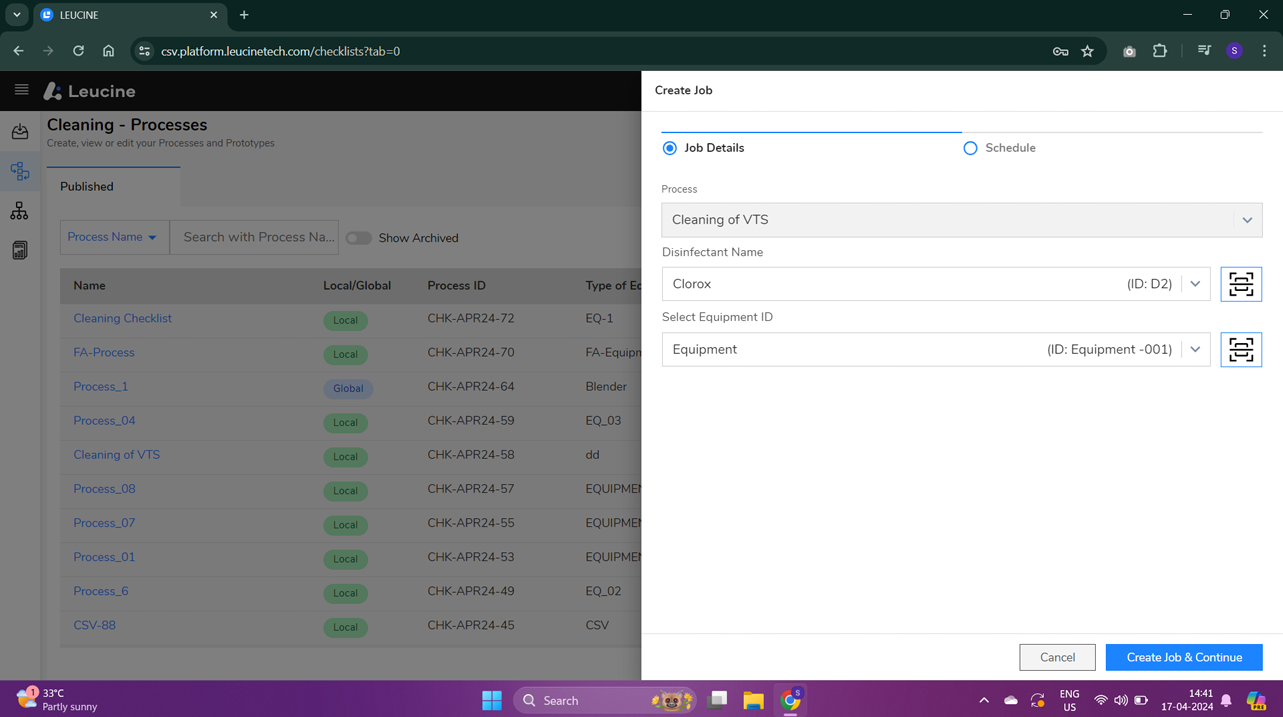
Task: Open the password key icon in address bar
Action: coord(1060,51)
